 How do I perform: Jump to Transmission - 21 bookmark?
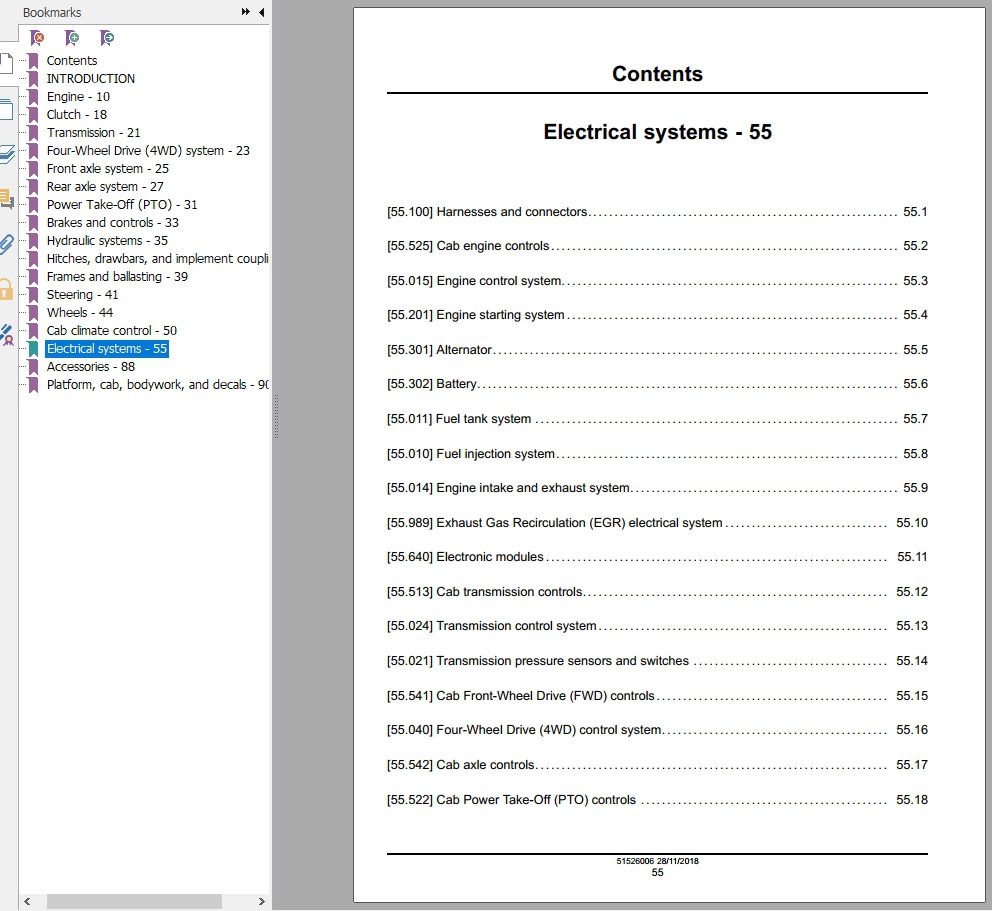[x=93, y=133]
